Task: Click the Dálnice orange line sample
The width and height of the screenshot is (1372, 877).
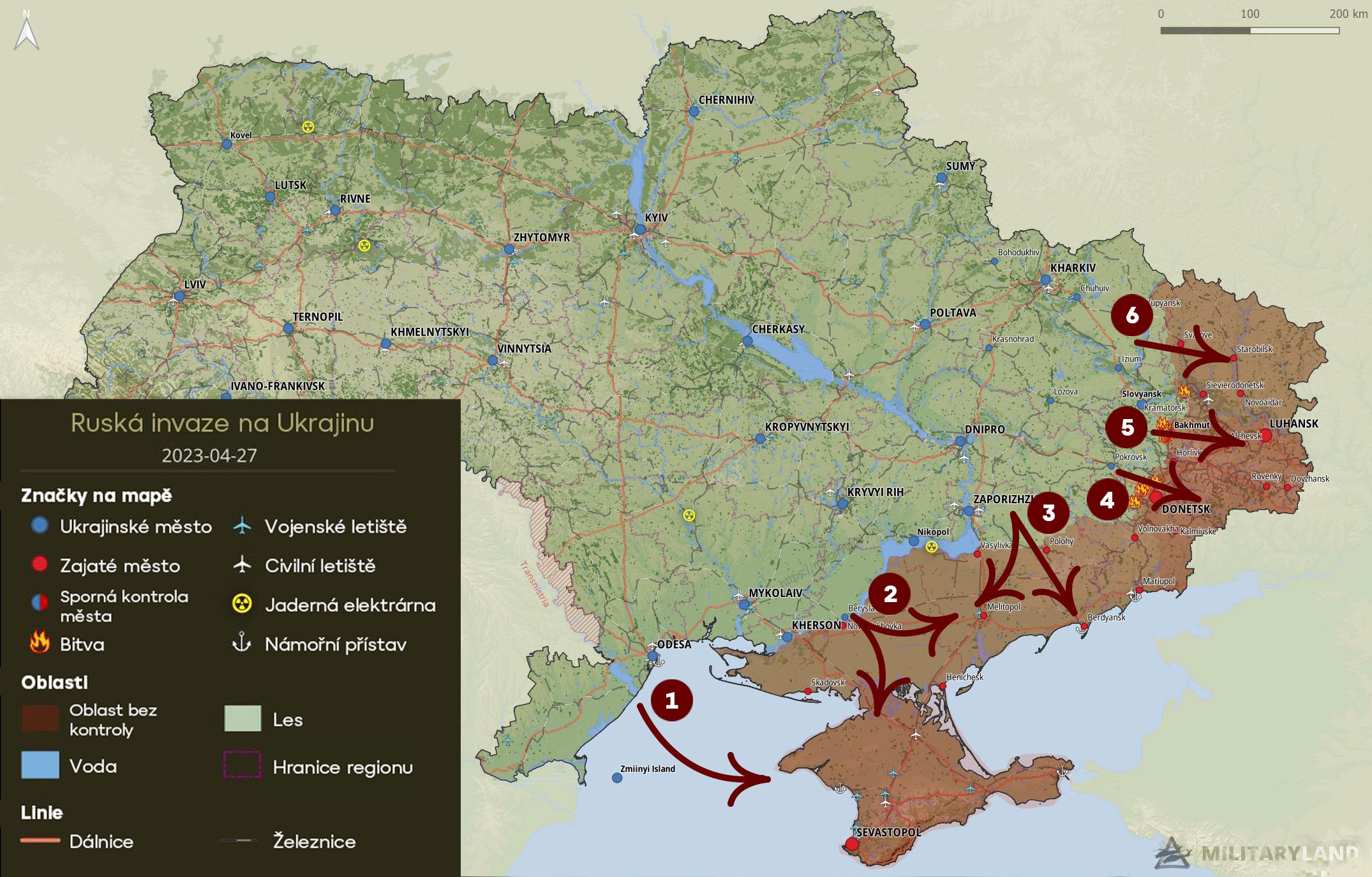Action: (x=40, y=841)
